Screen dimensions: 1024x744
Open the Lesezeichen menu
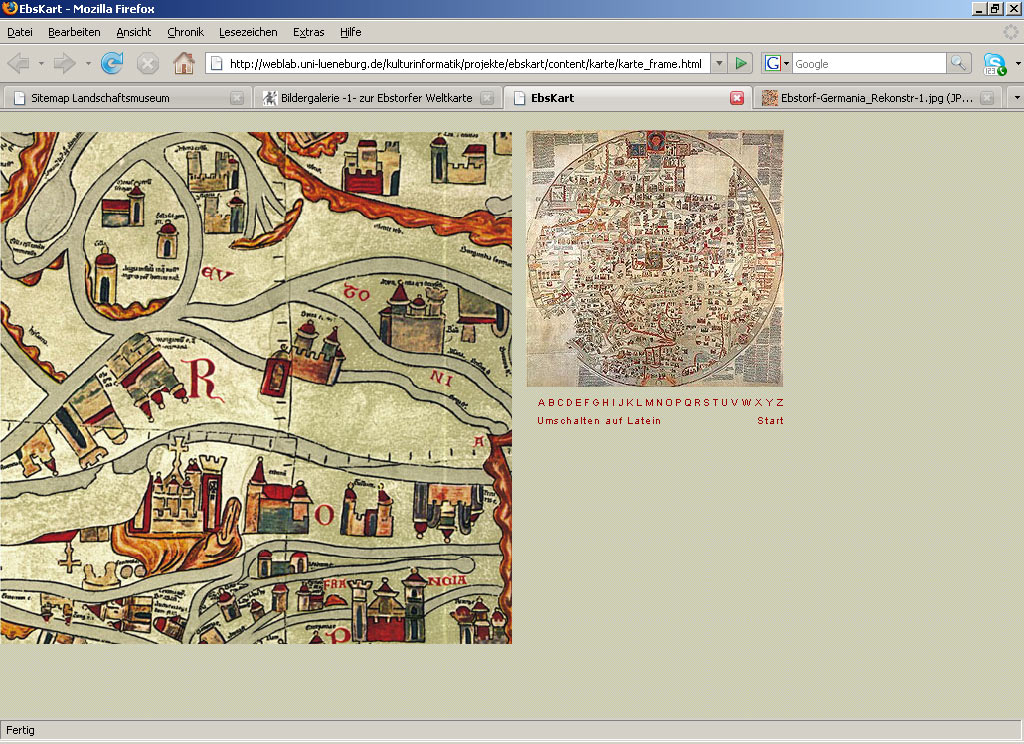coord(248,32)
